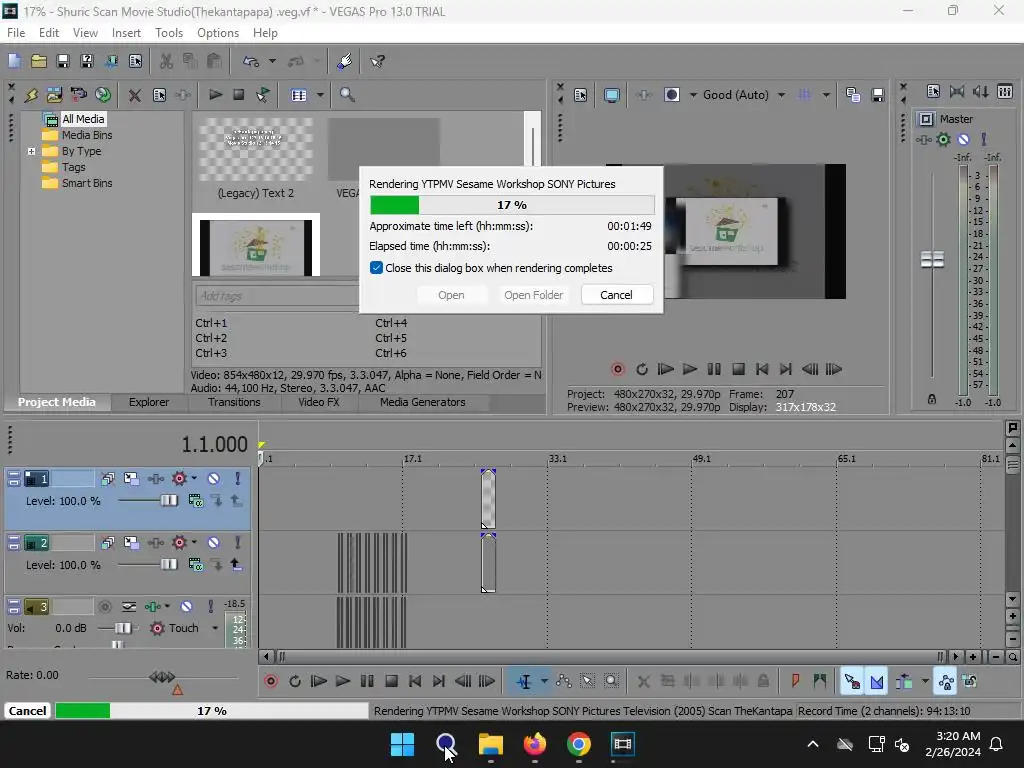Click the media search magnifier icon
The height and width of the screenshot is (768, 1024).
click(x=347, y=95)
